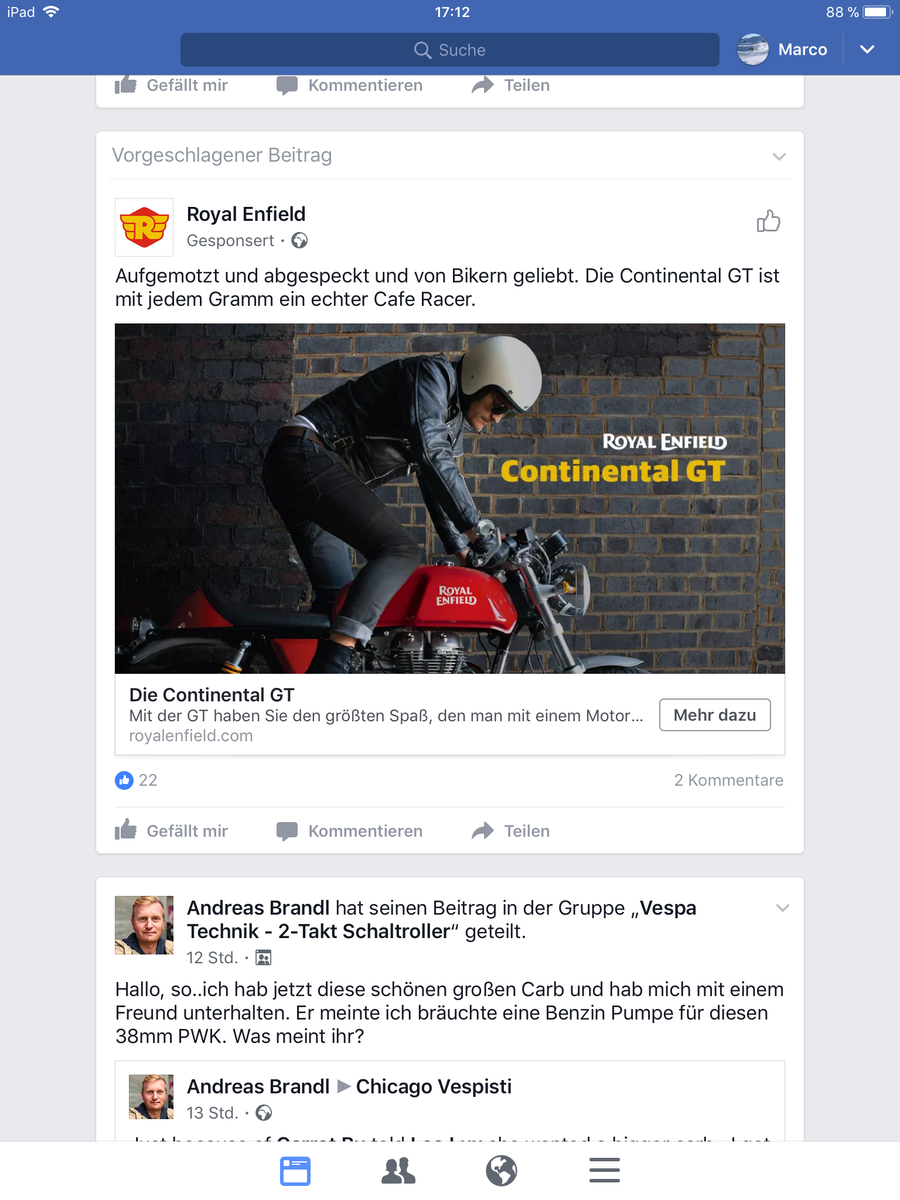Image resolution: width=900 pixels, height=1200 pixels.
Task: Open Marco's profile in the top bar
Action: pyautogui.click(x=783, y=50)
